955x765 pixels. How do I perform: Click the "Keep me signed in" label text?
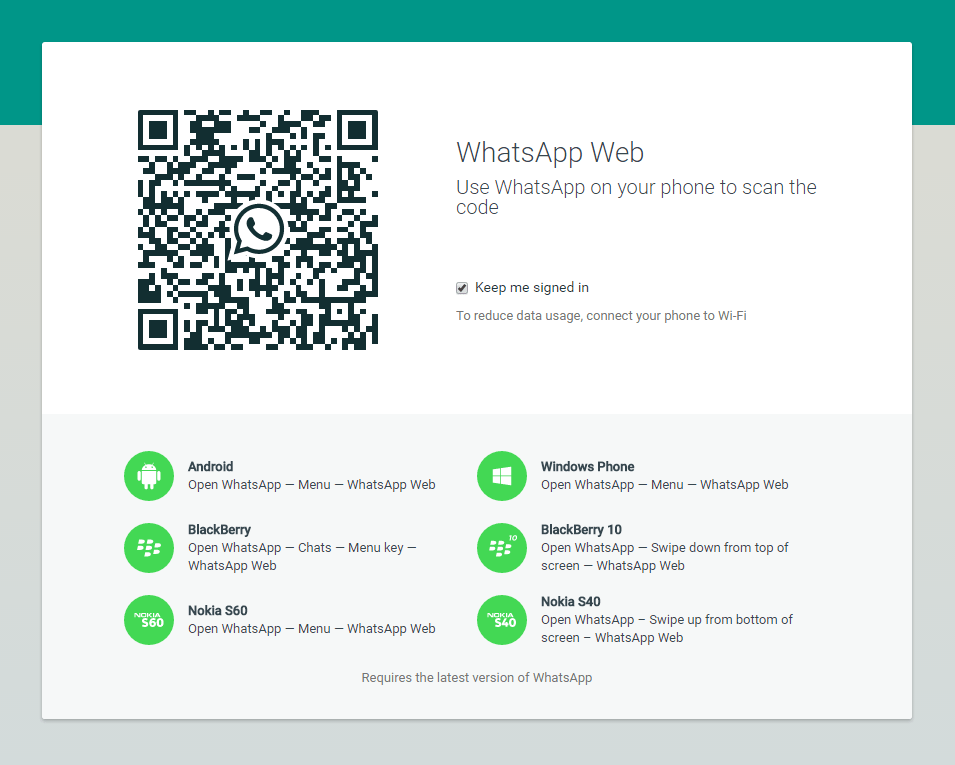[x=531, y=288]
